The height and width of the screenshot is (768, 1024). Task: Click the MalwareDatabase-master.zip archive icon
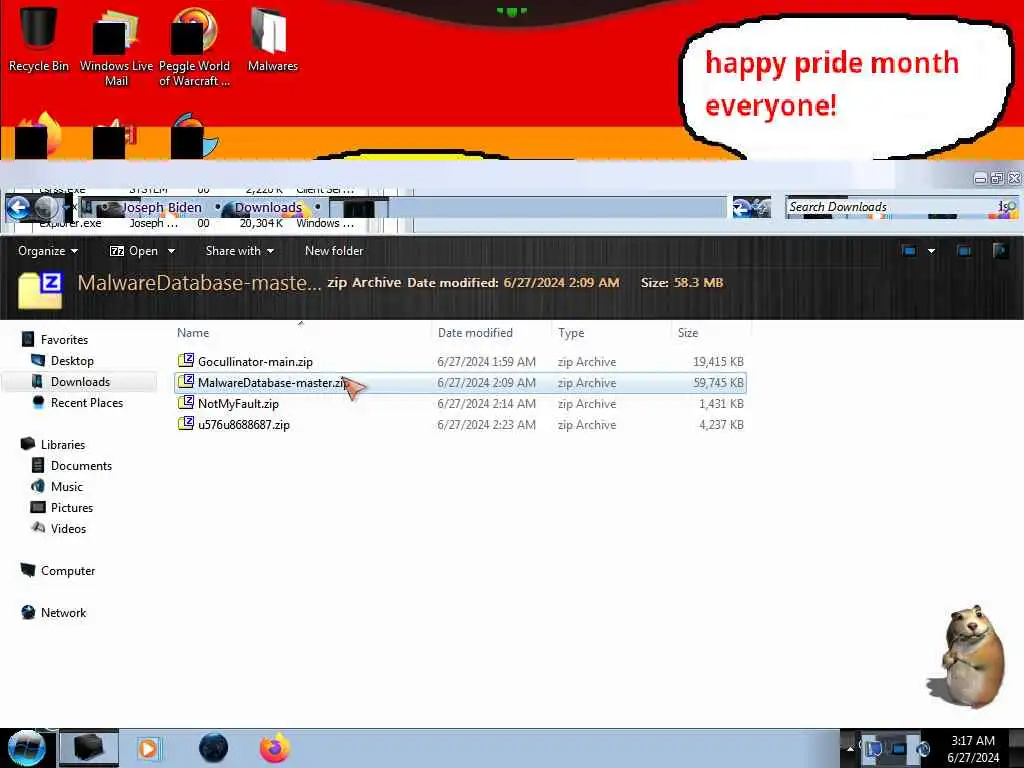pos(186,381)
